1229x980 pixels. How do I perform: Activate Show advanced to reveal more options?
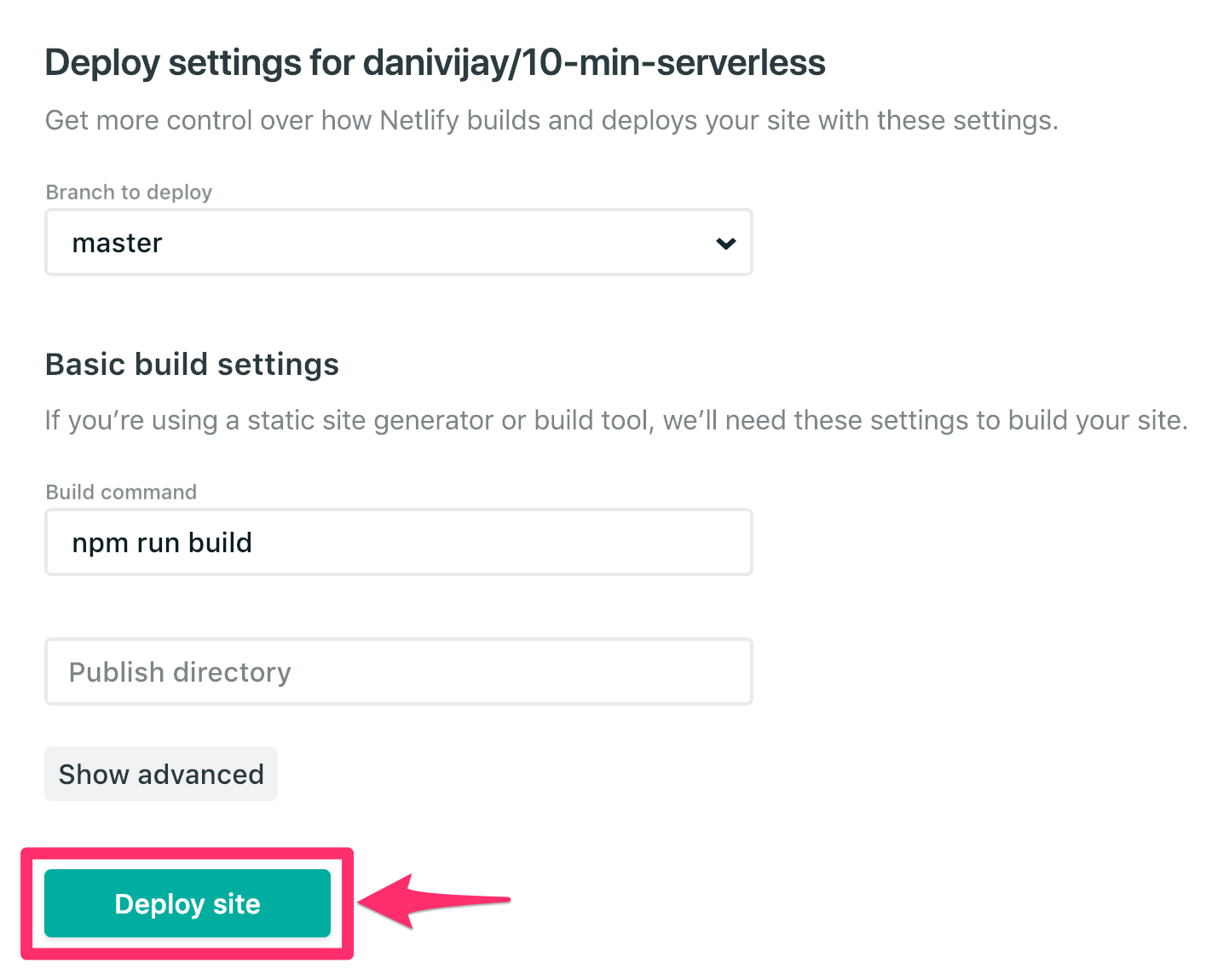click(161, 774)
